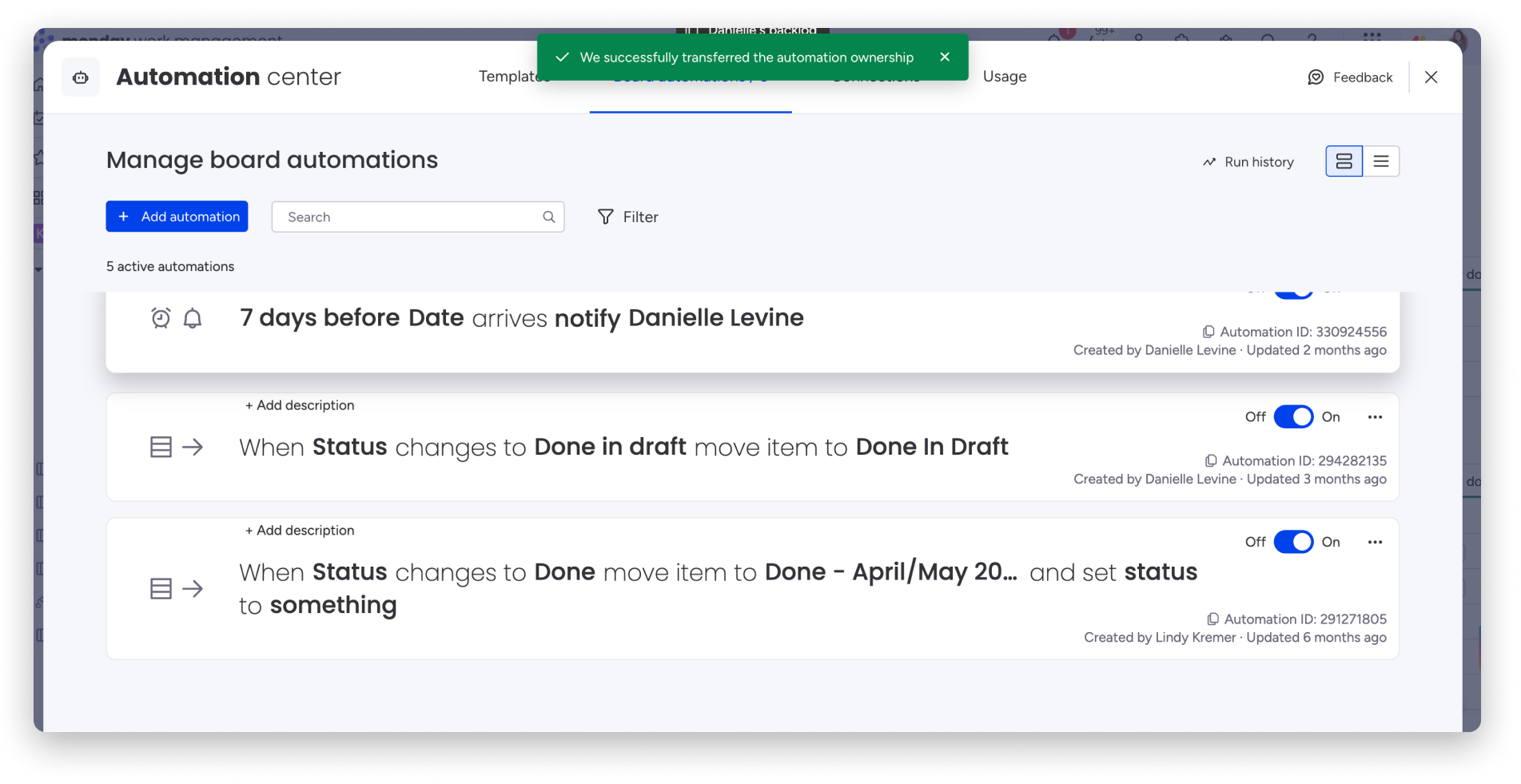
Task: Switch to the Usage tab
Action: [x=1005, y=77]
